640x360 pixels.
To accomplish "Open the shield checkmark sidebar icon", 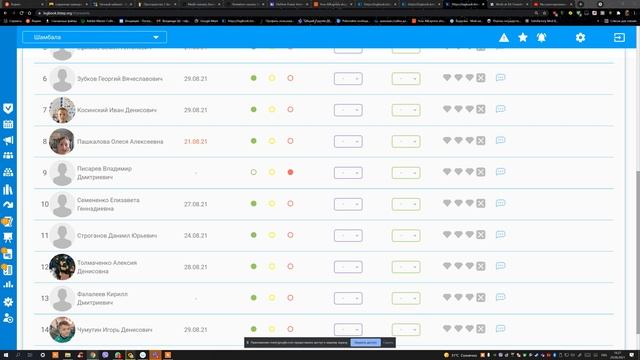I will [8, 108].
